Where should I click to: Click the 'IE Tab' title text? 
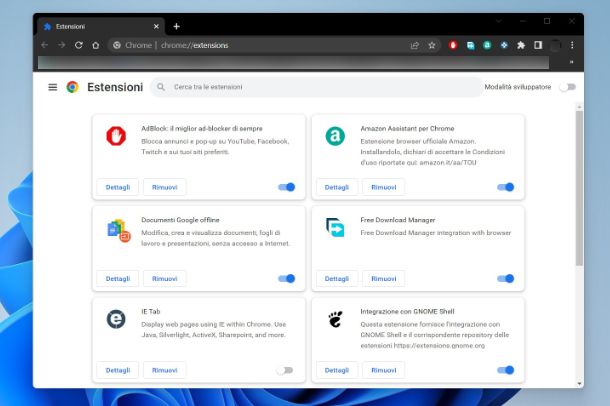click(x=151, y=312)
